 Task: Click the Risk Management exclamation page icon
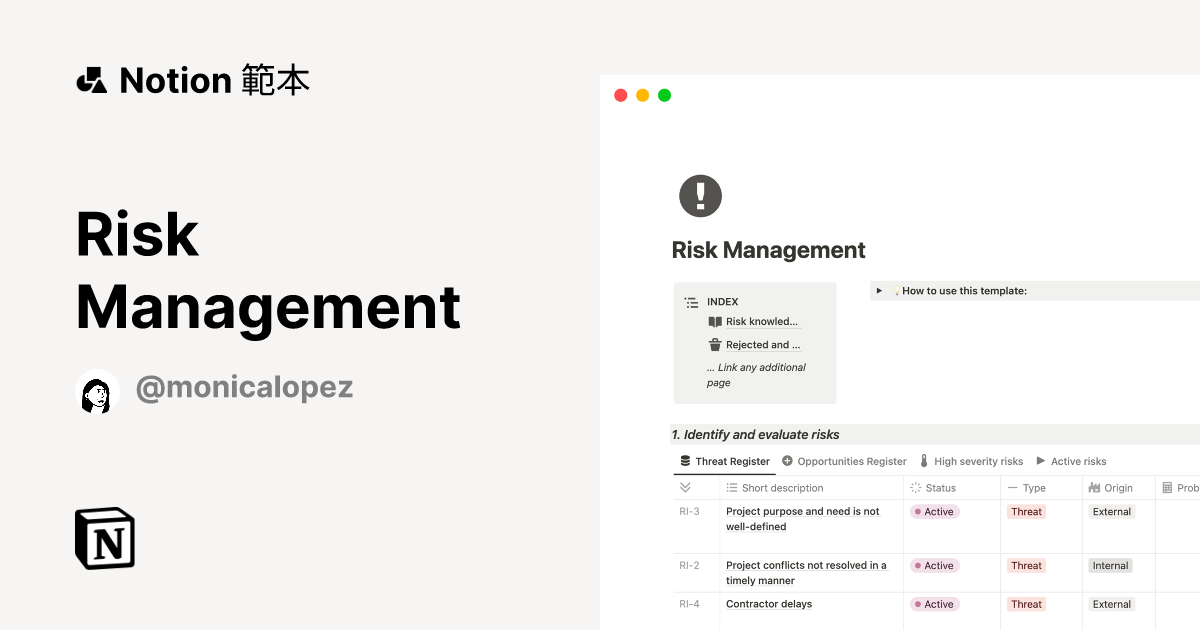[x=700, y=195]
